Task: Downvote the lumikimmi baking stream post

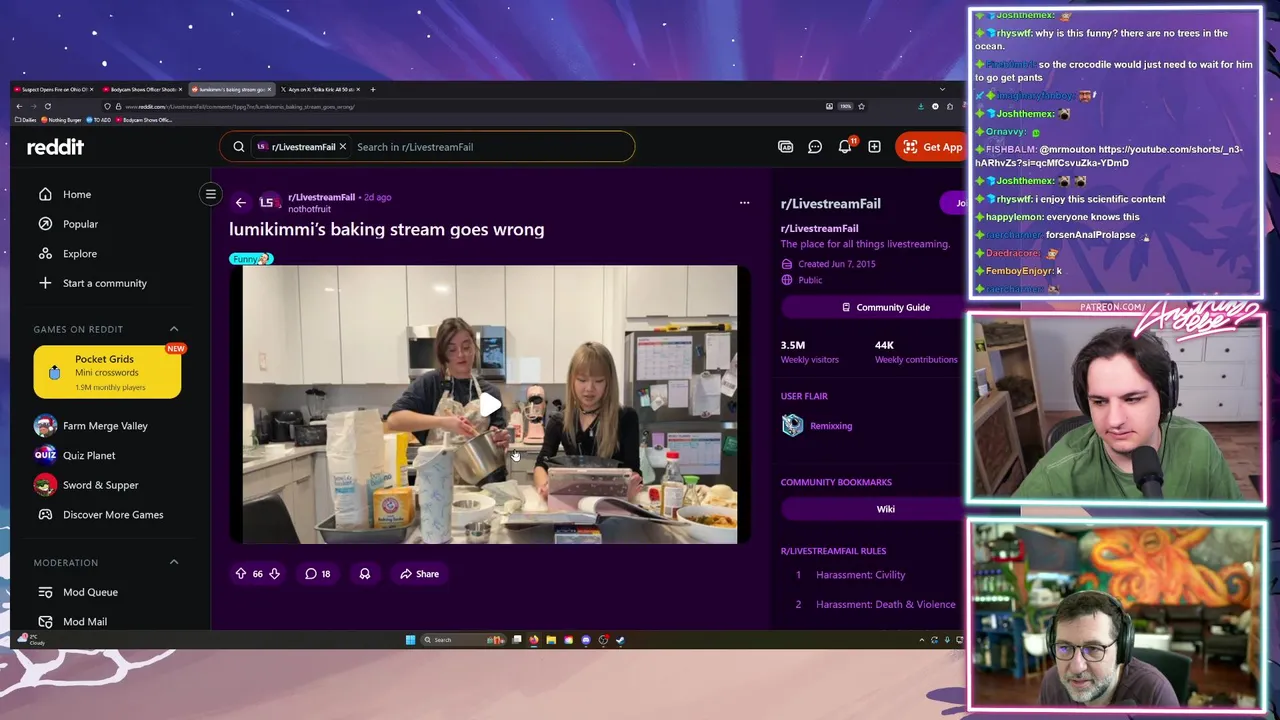Action: 274,574
